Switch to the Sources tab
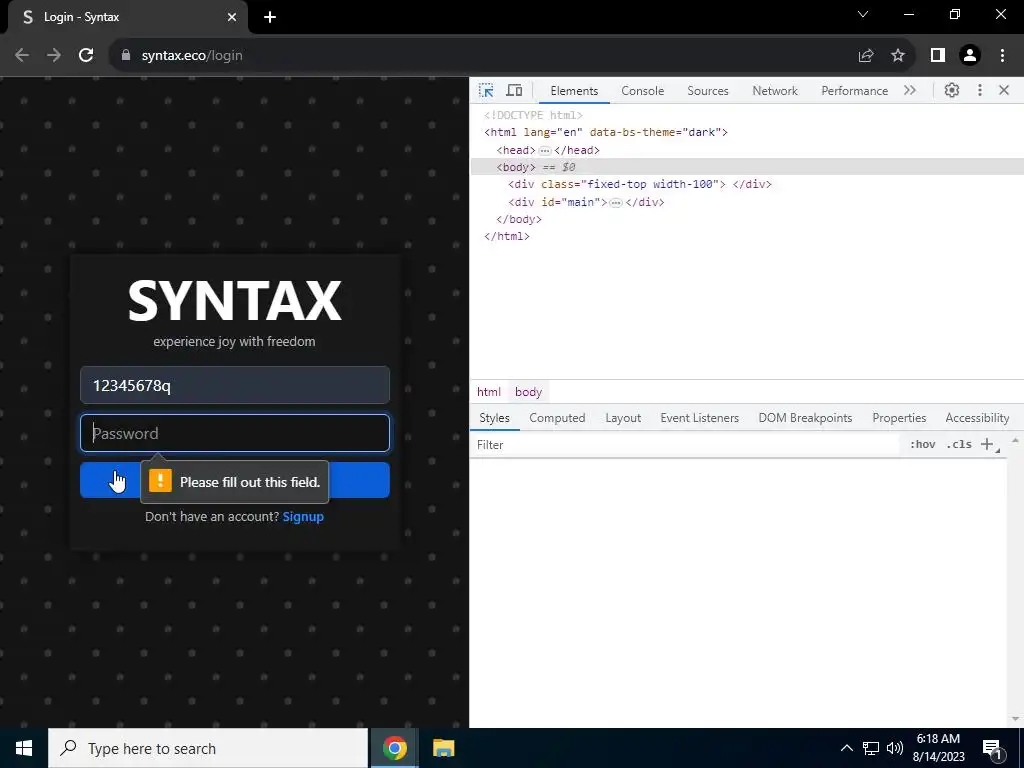Image resolution: width=1024 pixels, height=768 pixels. tap(707, 91)
